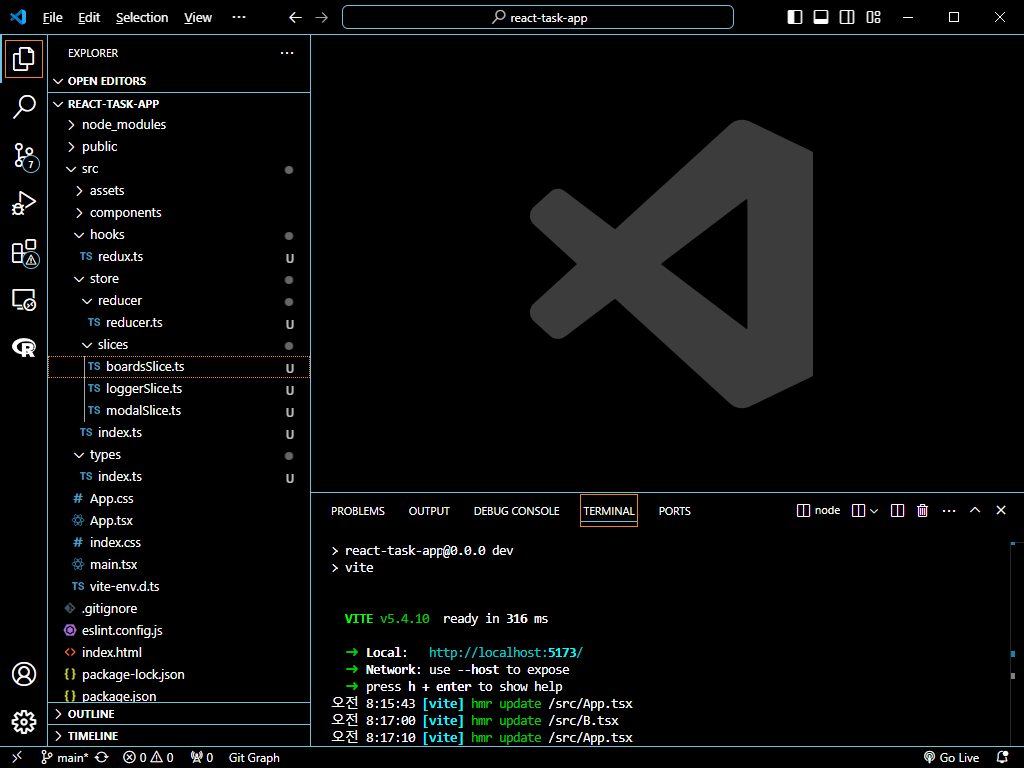Screen dimensions: 1024x768
Task: Switch to the PORTS tab
Action: pos(675,511)
